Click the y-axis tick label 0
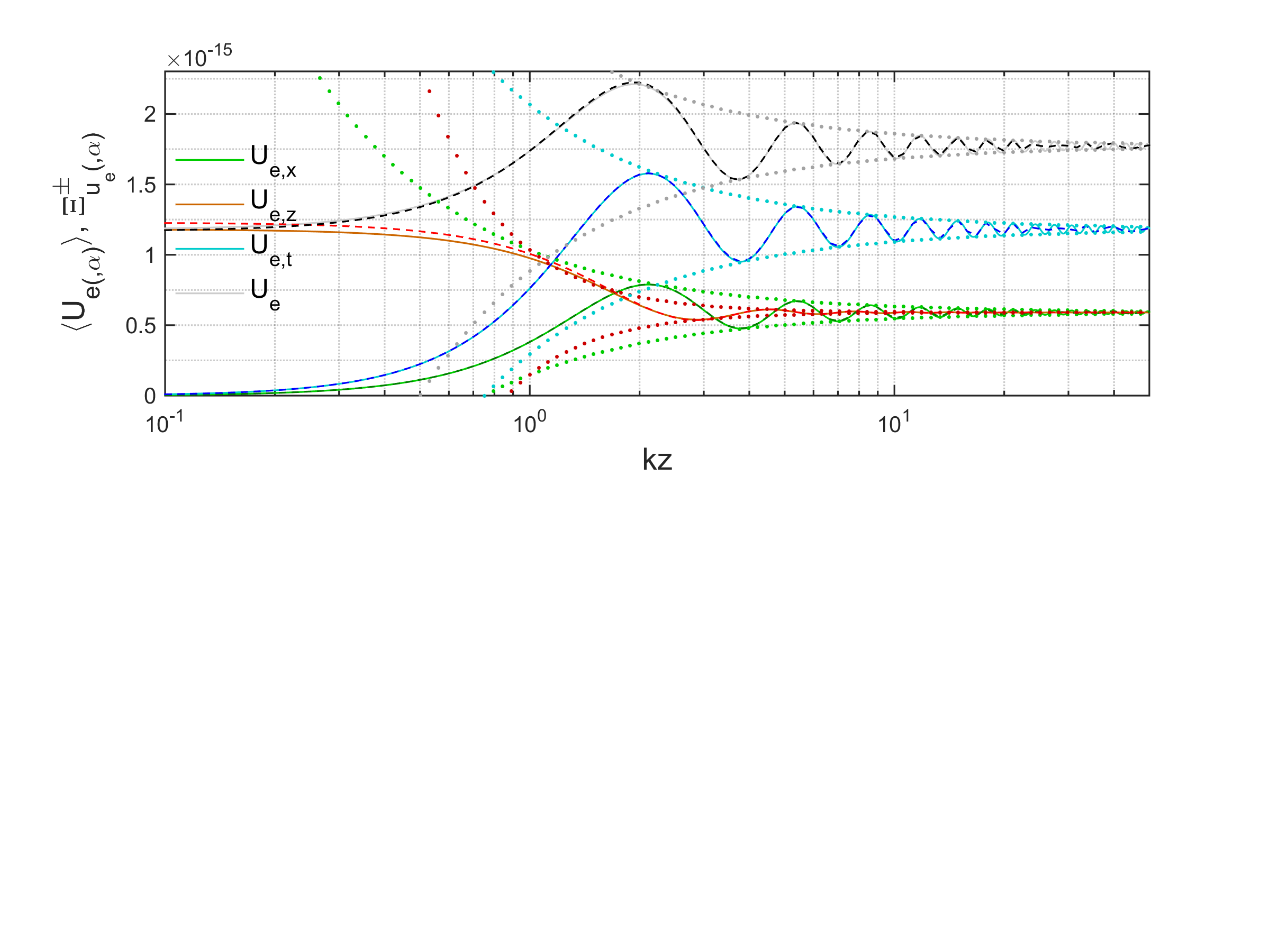This screenshot has width=1270, height=952. (x=149, y=396)
